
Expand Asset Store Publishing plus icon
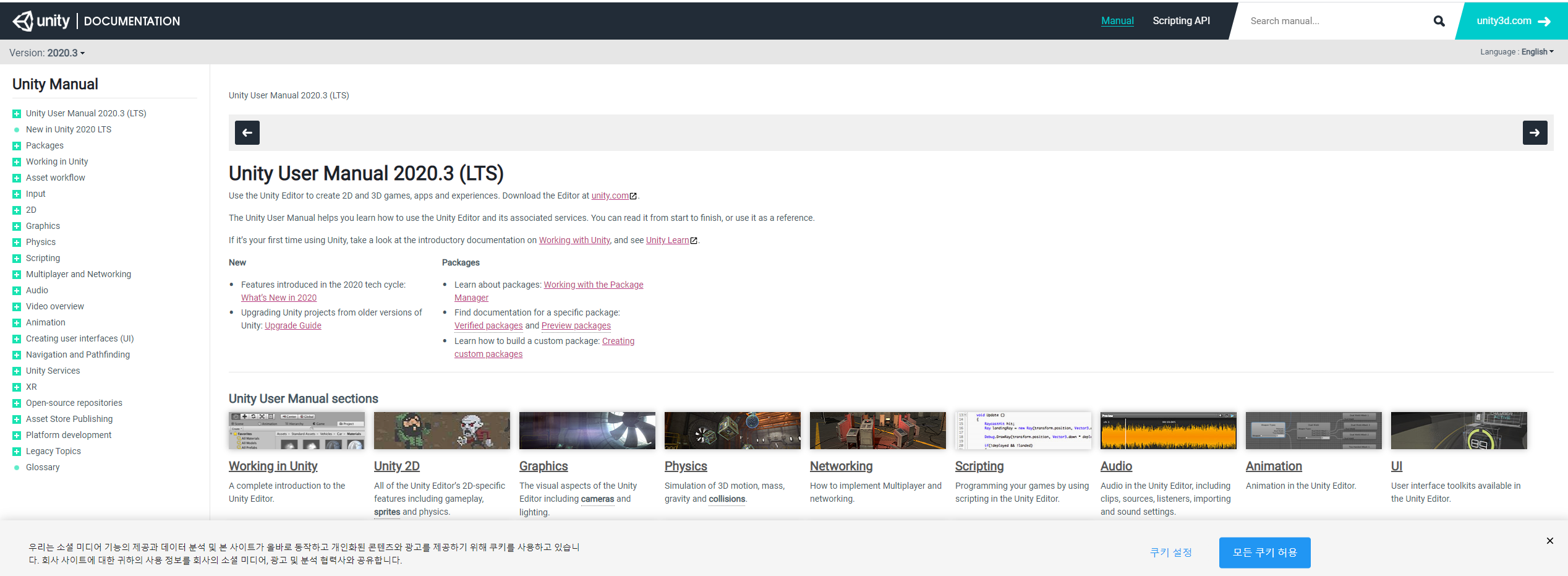tap(17, 419)
